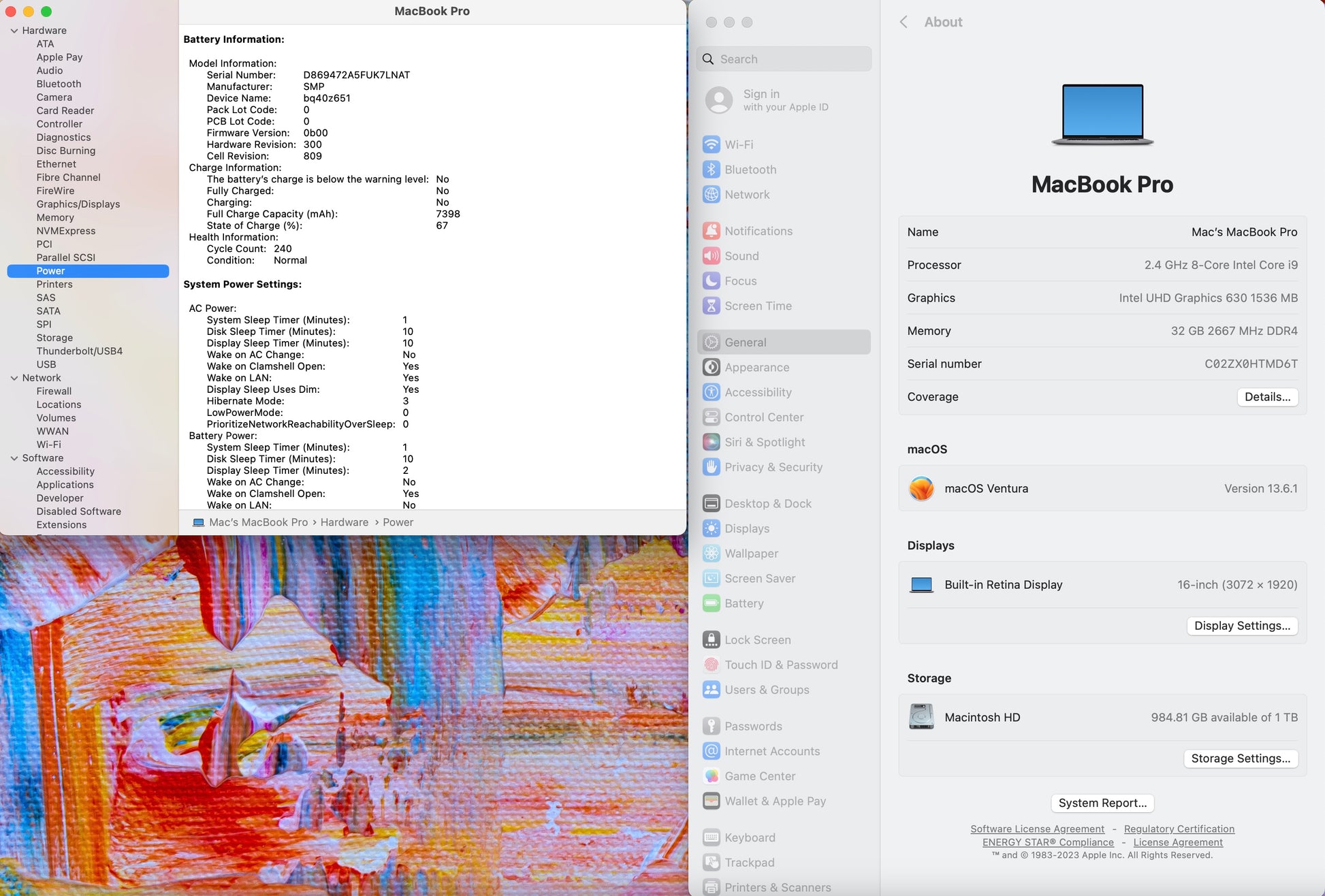
Task: Click the System Report button
Action: click(x=1102, y=803)
